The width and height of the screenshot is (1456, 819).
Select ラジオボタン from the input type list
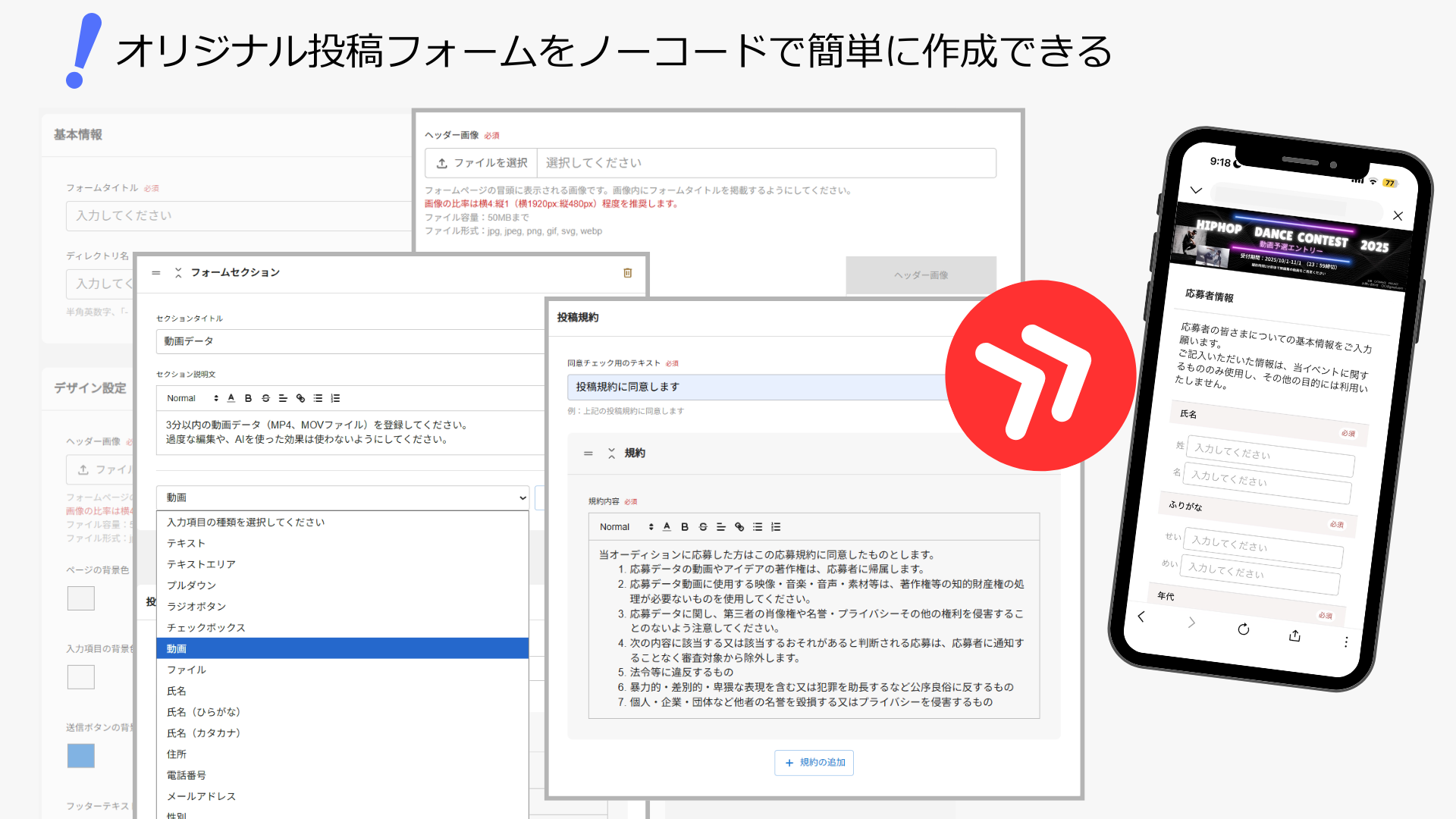tap(195, 606)
